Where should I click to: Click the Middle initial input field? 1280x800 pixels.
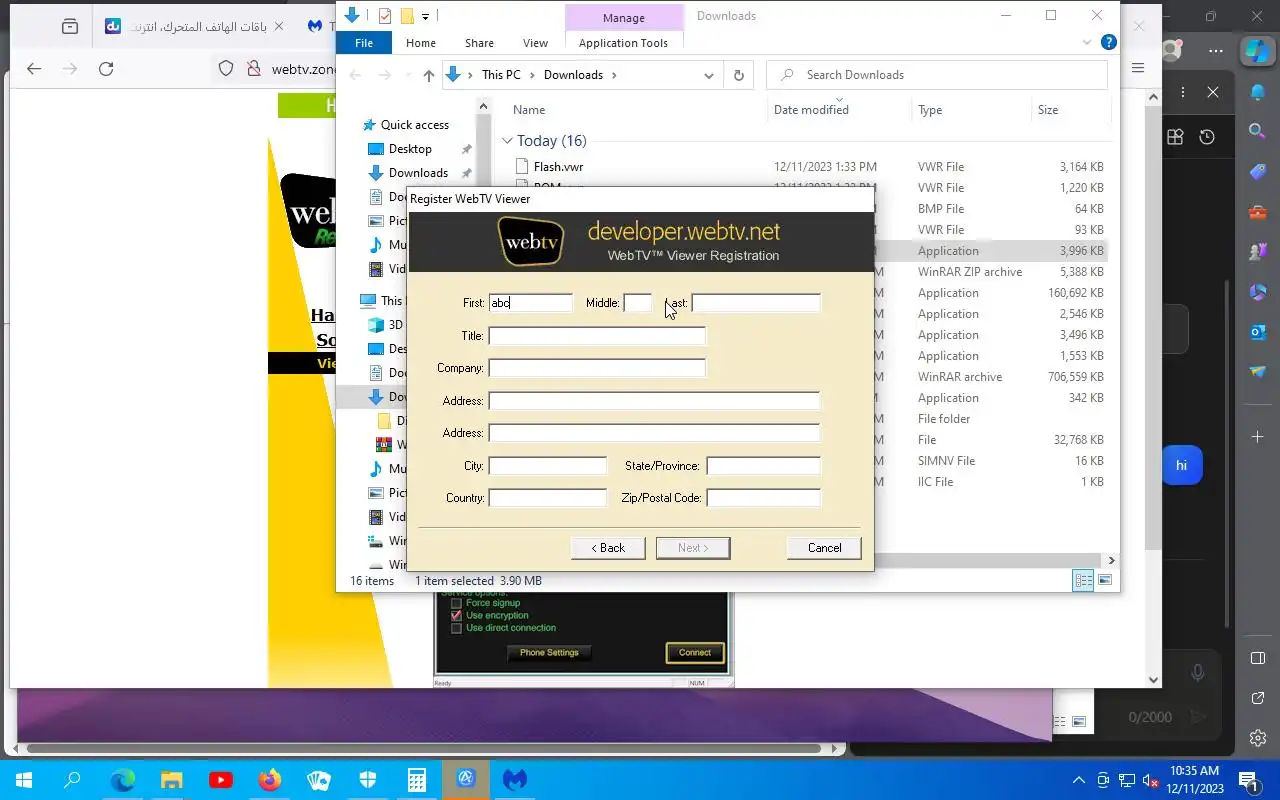click(638, 303)
